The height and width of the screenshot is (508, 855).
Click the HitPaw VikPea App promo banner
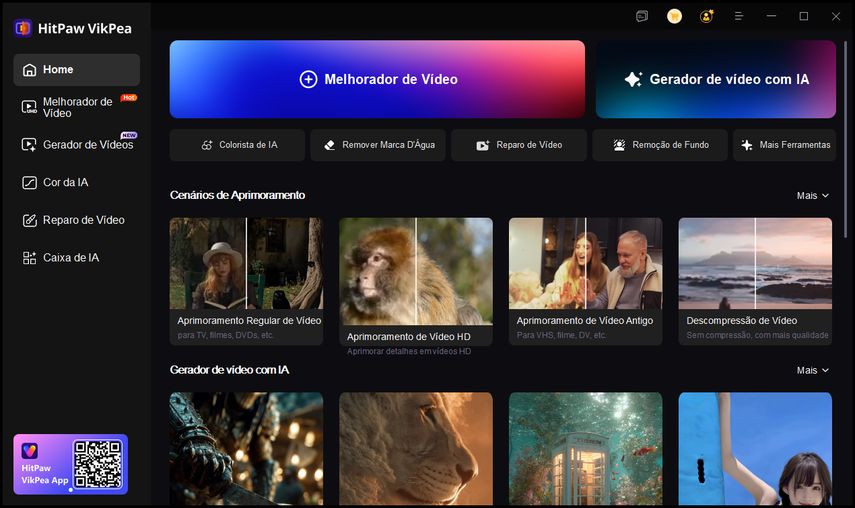[x=70, y=464]
